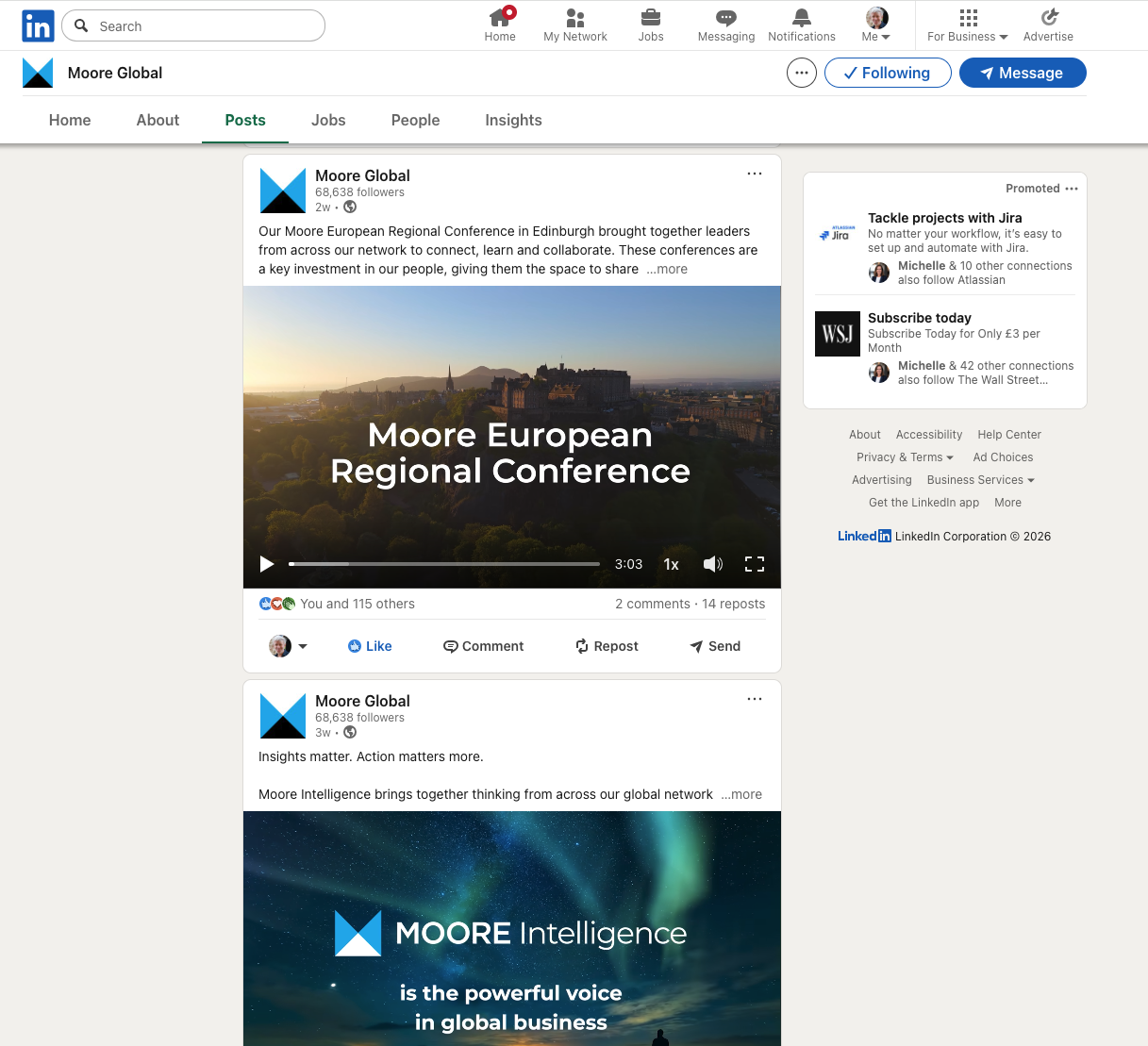Open the Me profile dropdown
The image size is (1148, 1046).
pyautogui.click(x=876, y=25)
